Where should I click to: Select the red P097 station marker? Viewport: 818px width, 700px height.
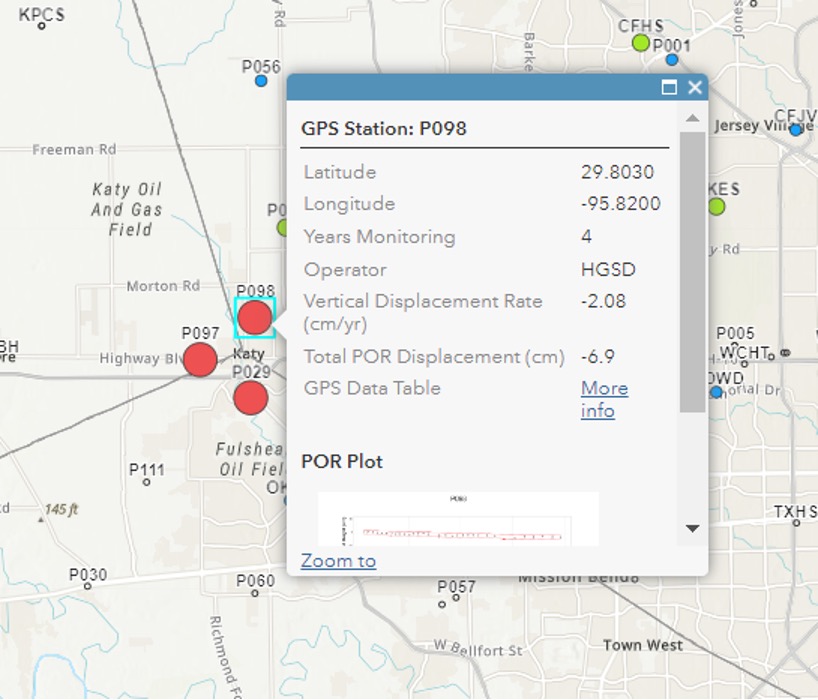pyautogui.click(x=200, y=359)
